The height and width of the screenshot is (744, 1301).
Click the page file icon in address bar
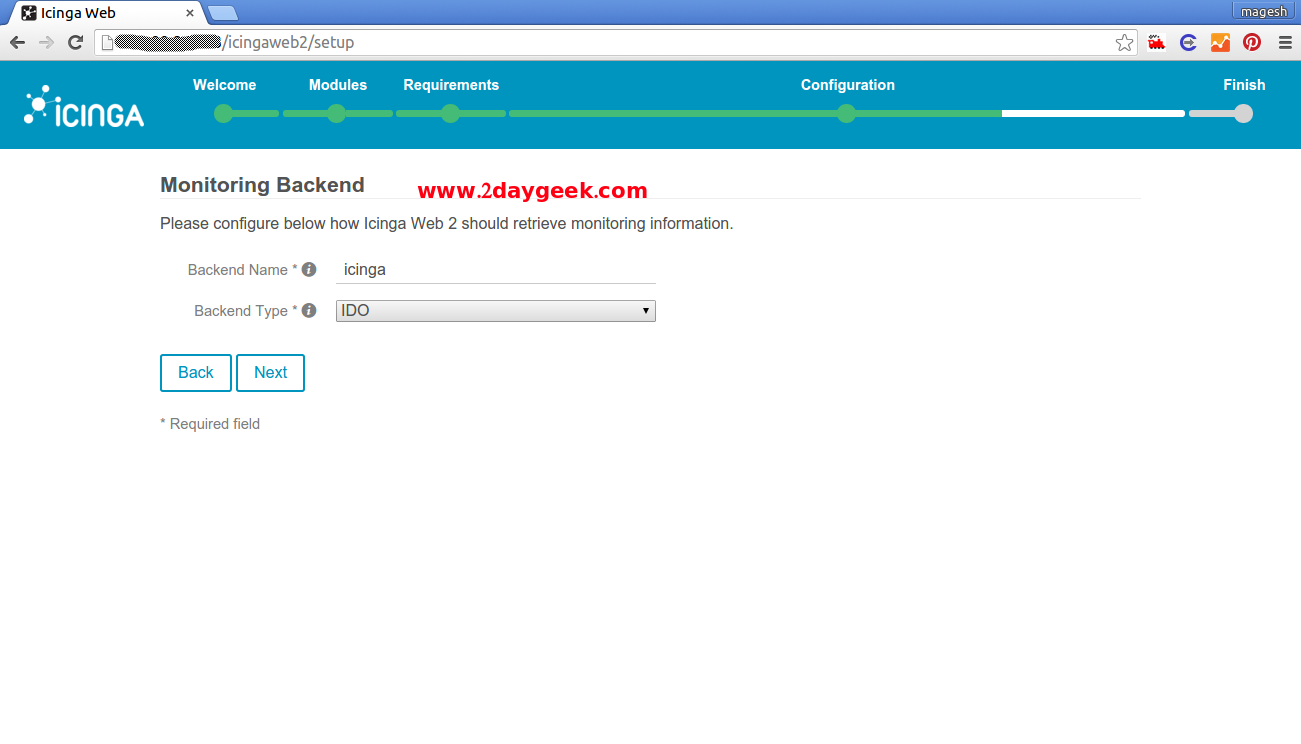point(108,42)
